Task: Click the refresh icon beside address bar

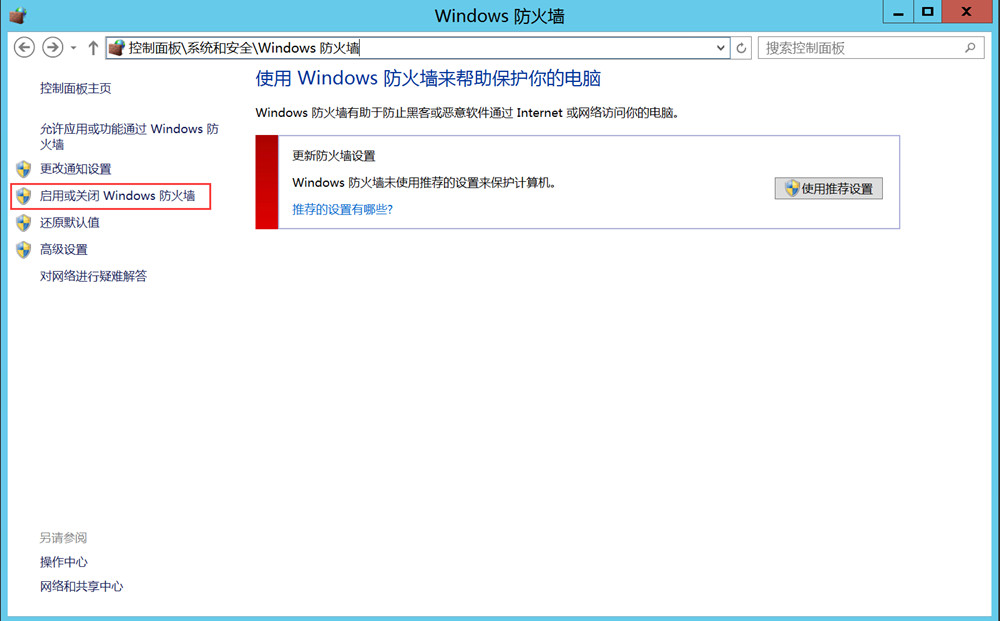Action: (742, 48)
